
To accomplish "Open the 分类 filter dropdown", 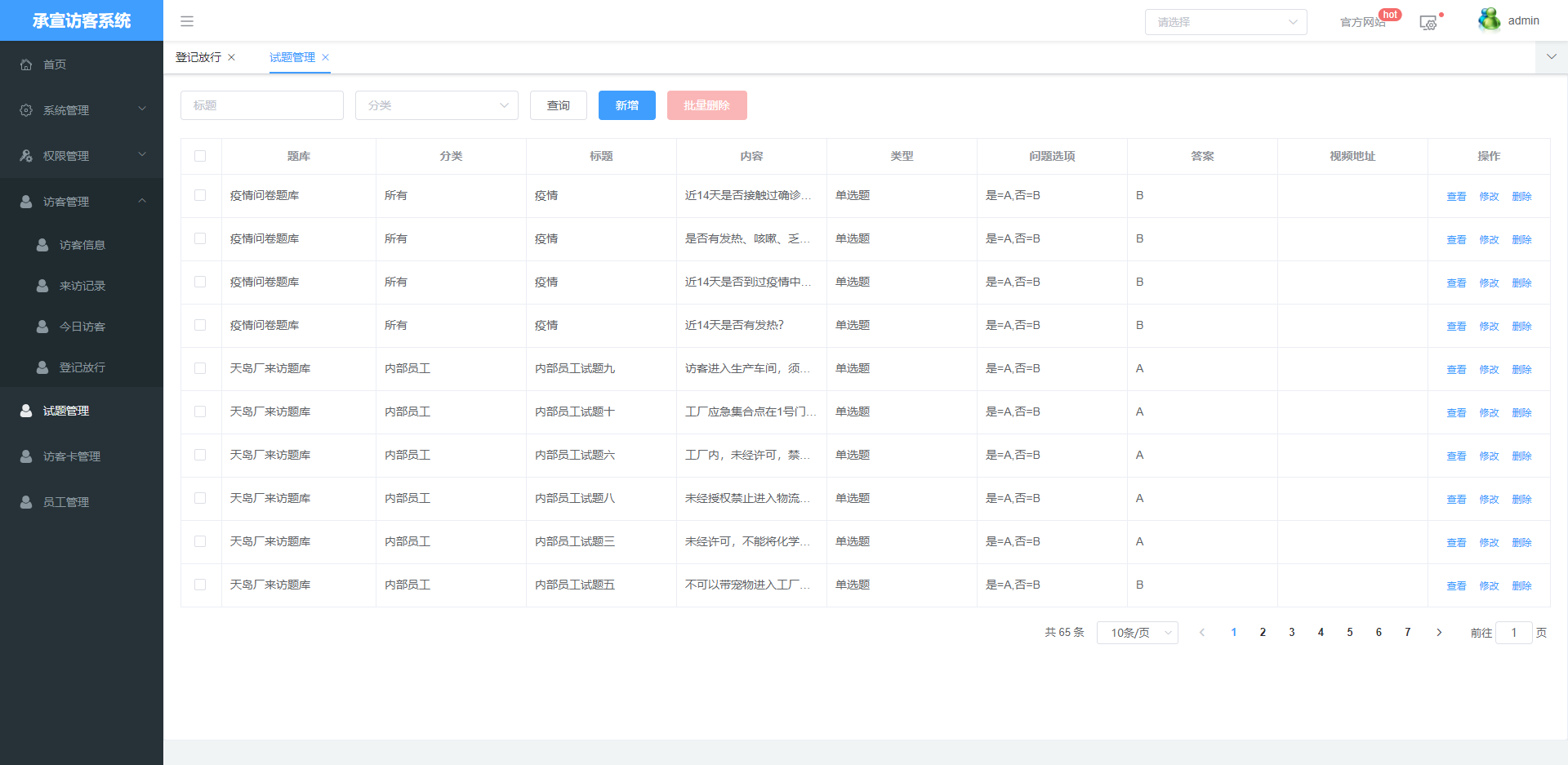I will [x=437, y=105].
